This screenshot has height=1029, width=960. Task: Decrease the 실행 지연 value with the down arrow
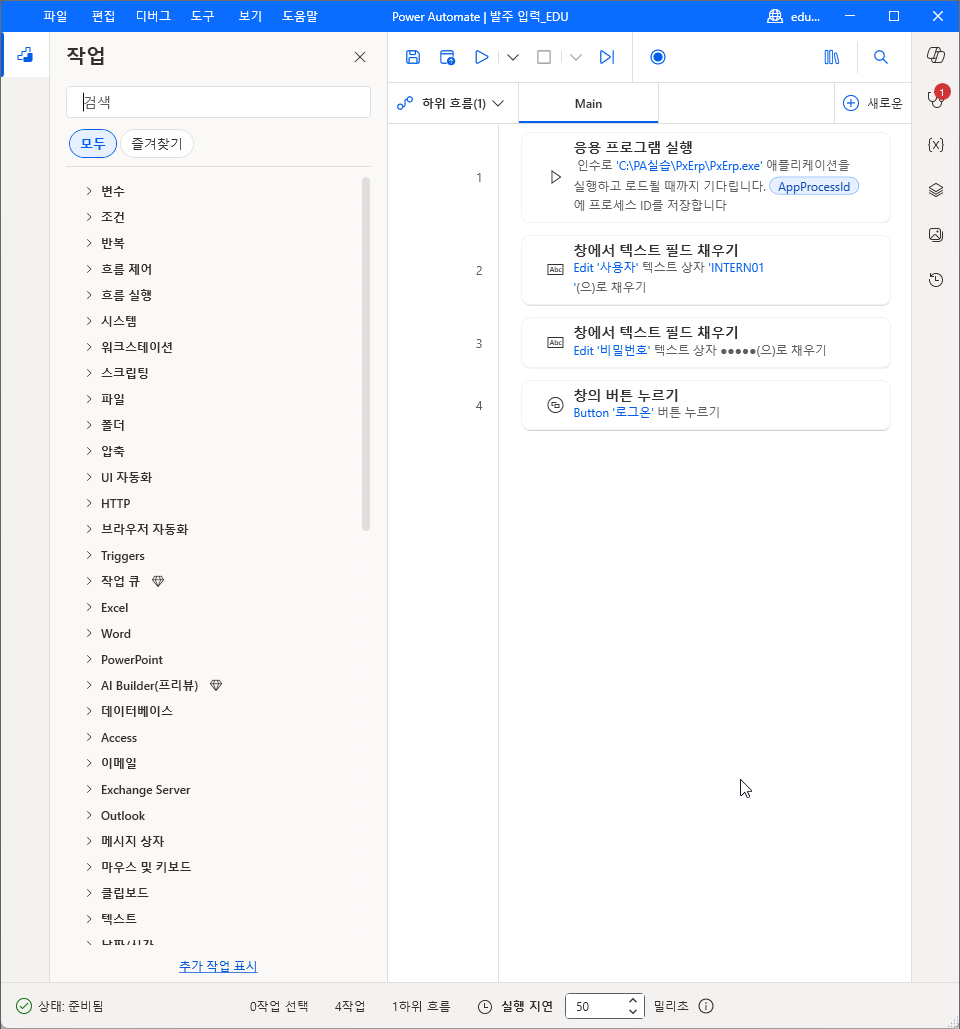tap(633, 1011)
